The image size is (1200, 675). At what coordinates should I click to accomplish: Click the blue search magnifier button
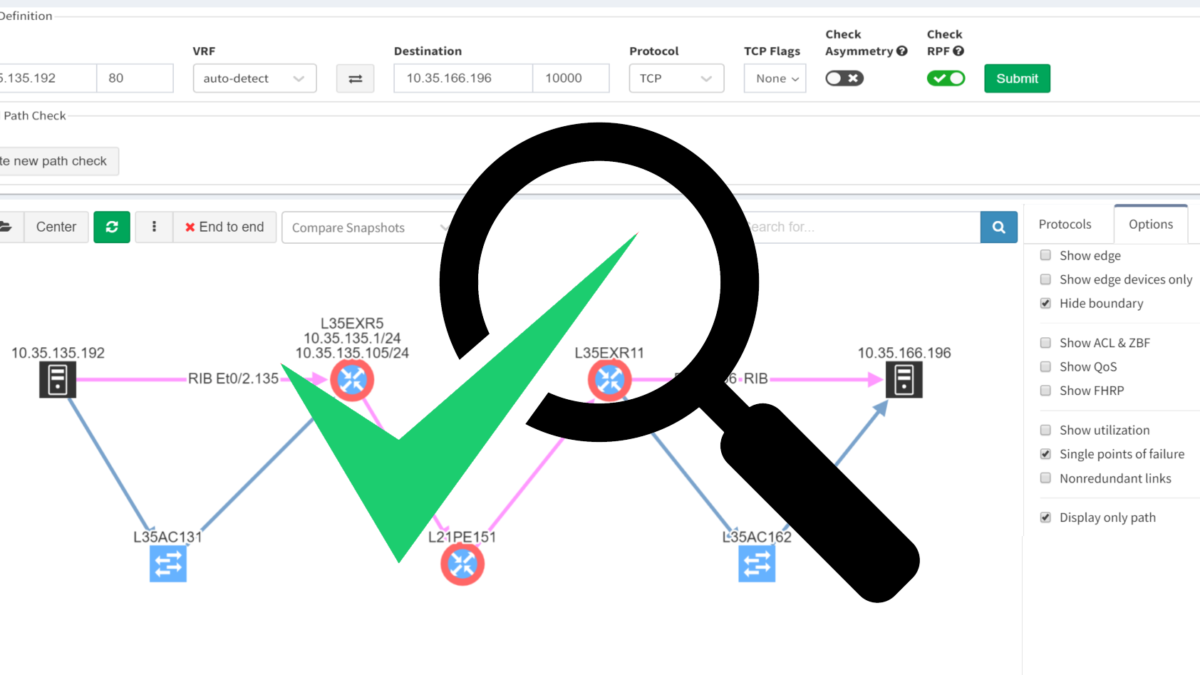coord(998,227)
